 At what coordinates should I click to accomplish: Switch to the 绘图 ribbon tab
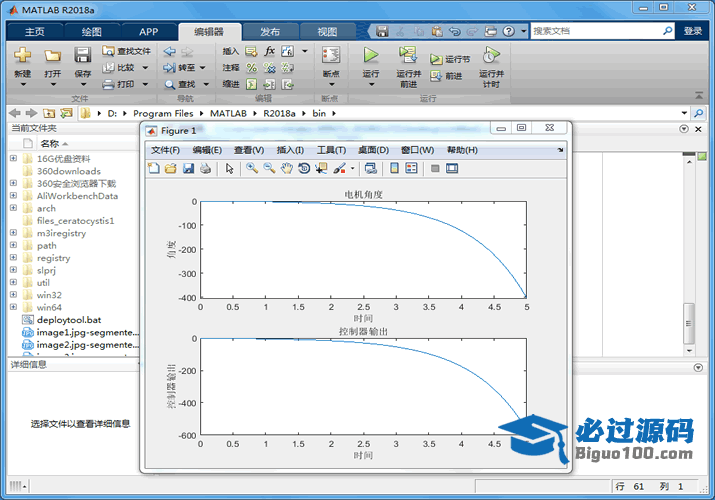(x=91, y=31)
